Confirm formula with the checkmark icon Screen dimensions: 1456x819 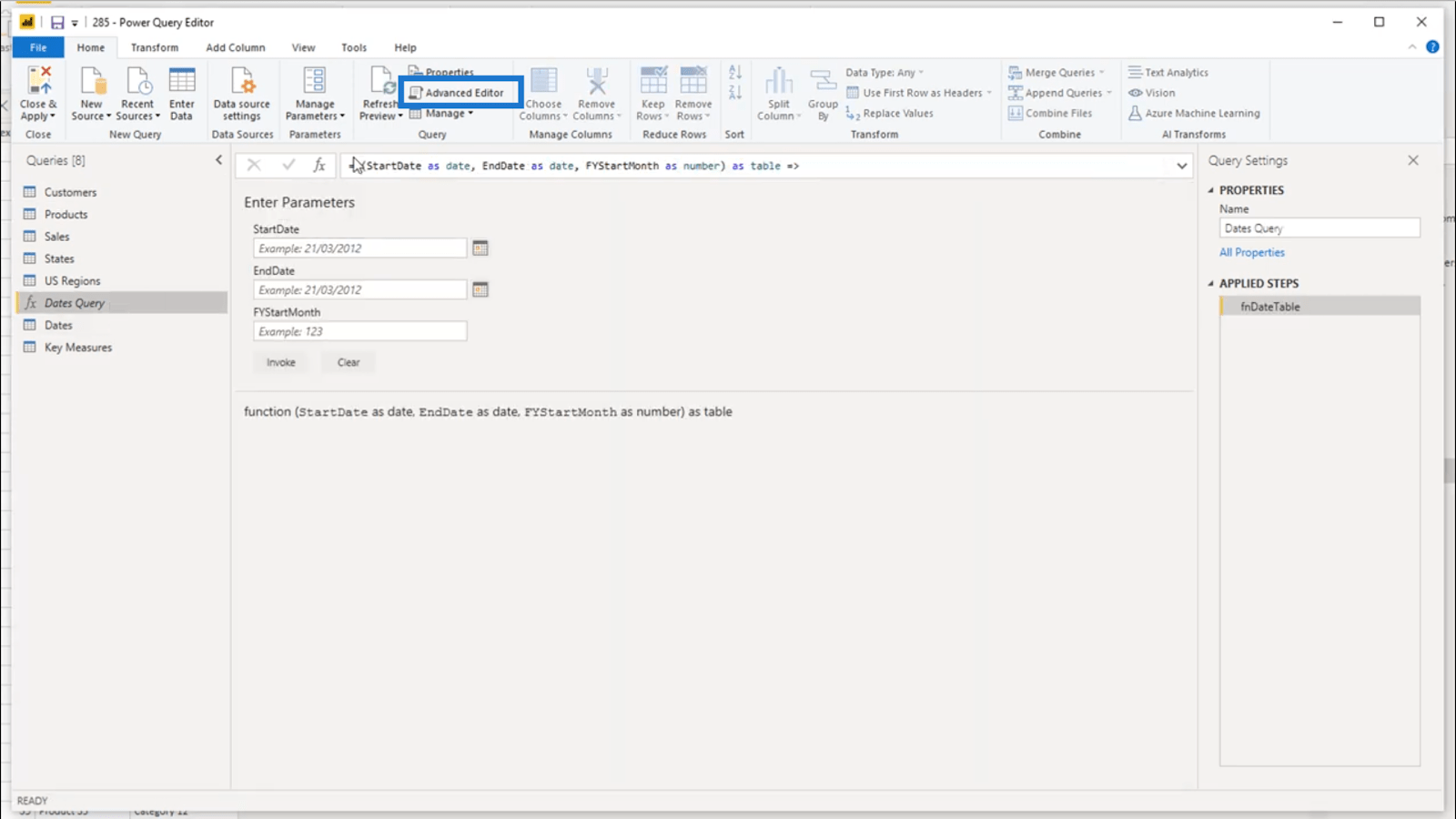288,166
